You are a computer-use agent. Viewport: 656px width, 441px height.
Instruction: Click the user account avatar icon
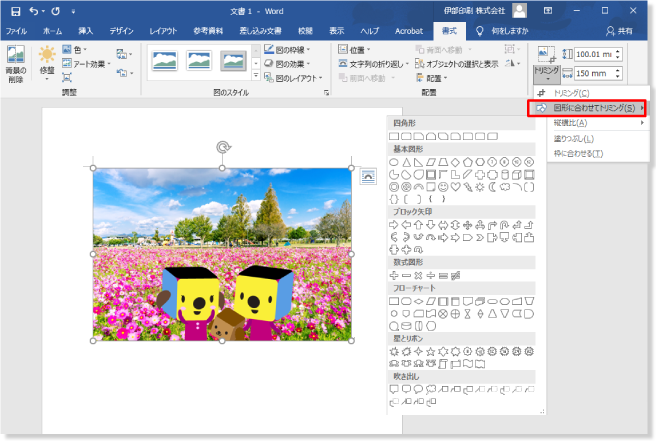pyautogui.click(x=519, y=11)
